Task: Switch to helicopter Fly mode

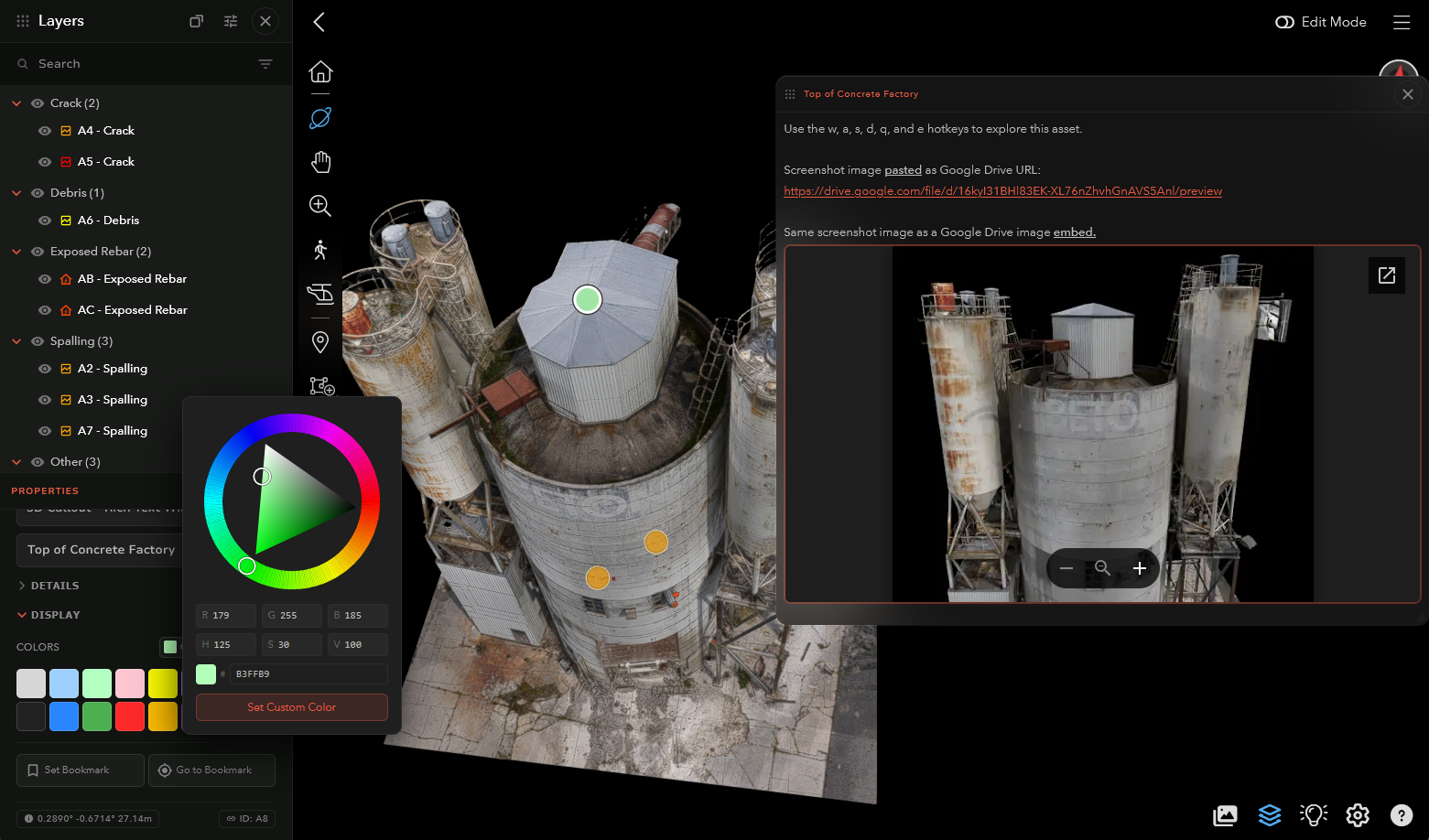Action: point(320,294)
